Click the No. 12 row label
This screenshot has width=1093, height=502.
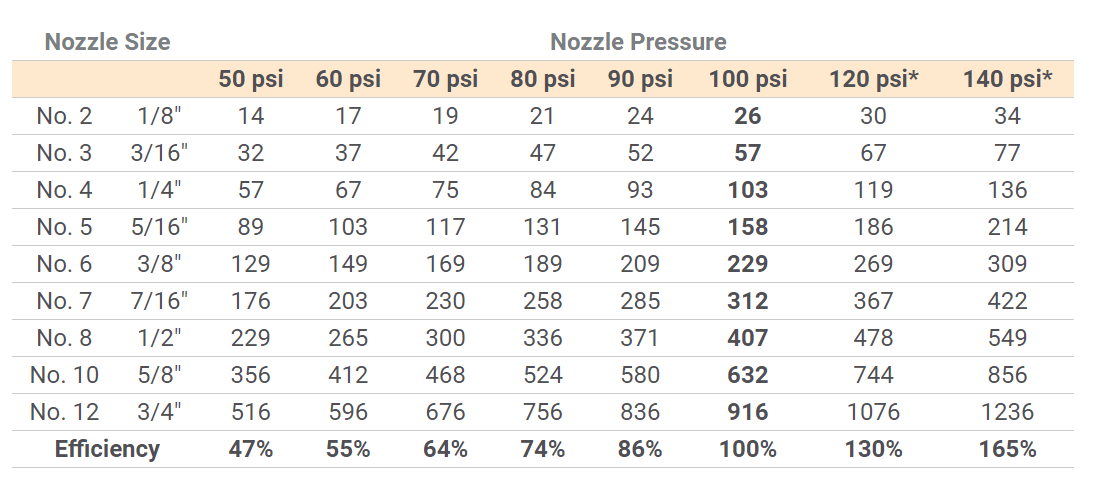(64, 412)
